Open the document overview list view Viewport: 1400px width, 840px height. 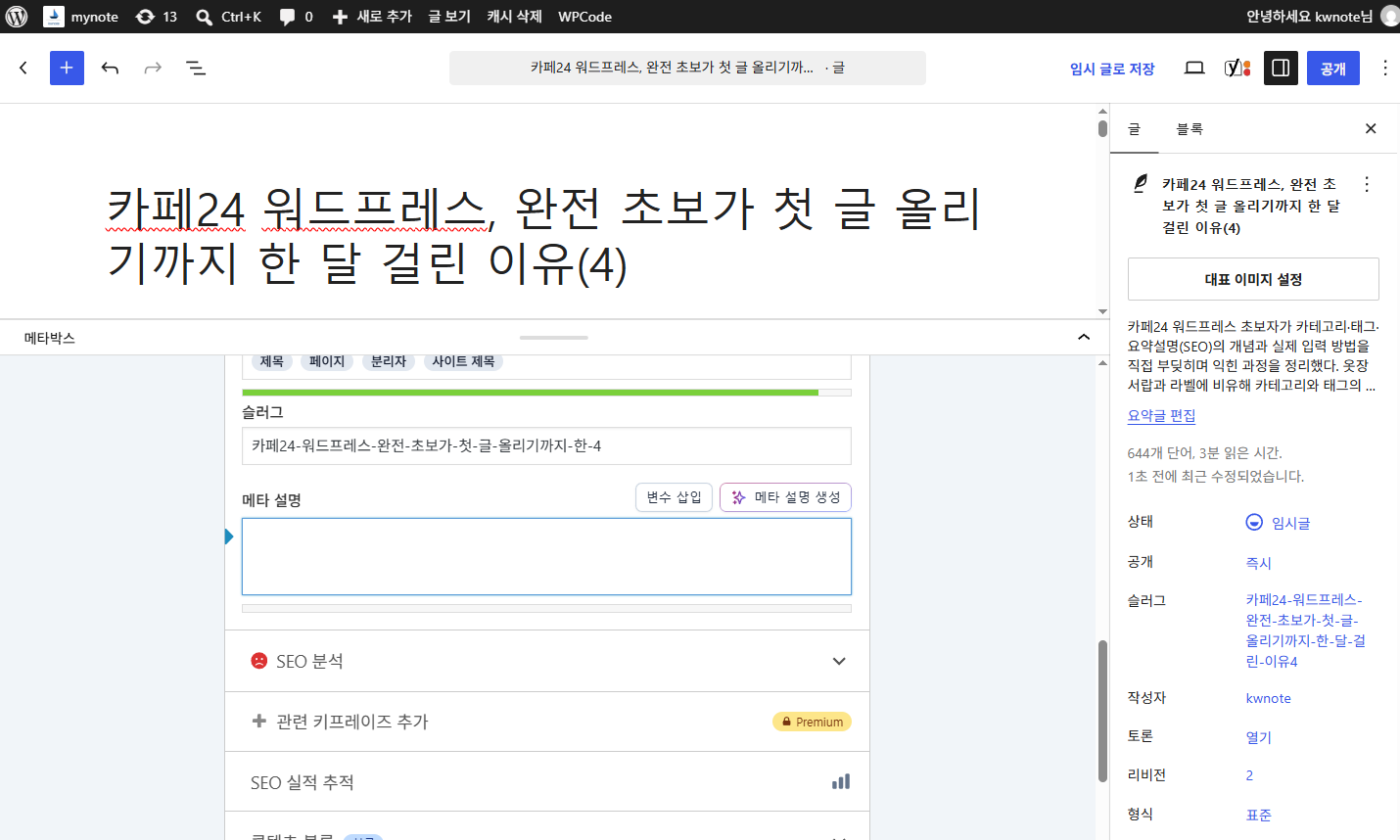click(196, 68)
